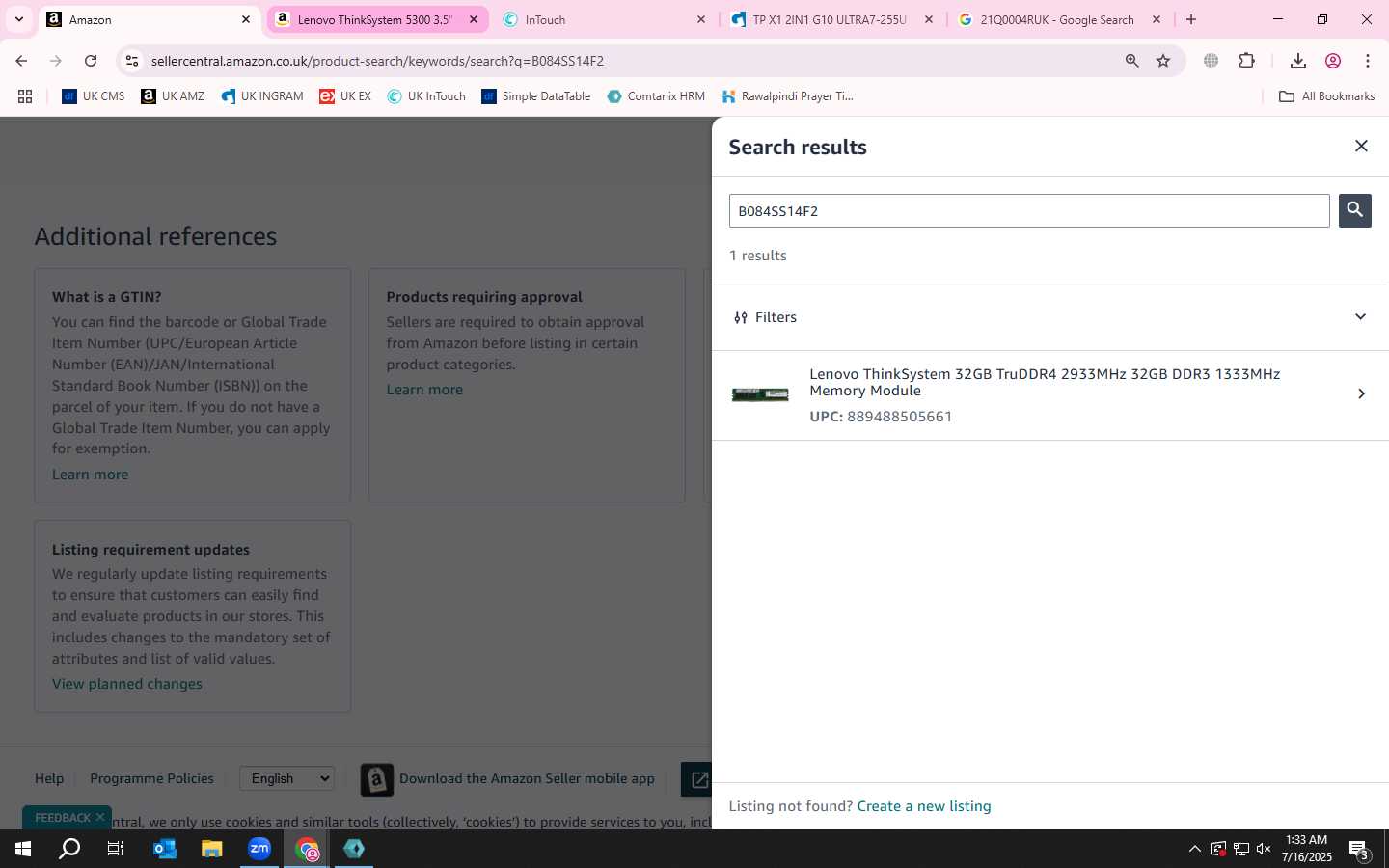Close the Search results panel
Screen dimensions: 1389x868
(1361, 146)
